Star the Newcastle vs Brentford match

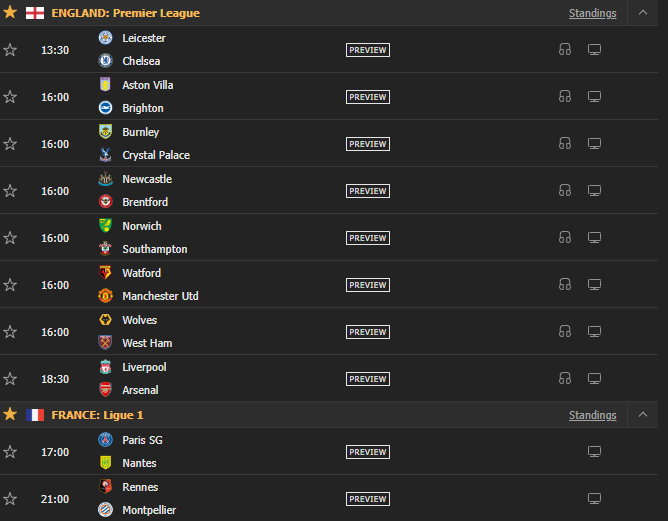pyautogui.click(x=10, y=191)
